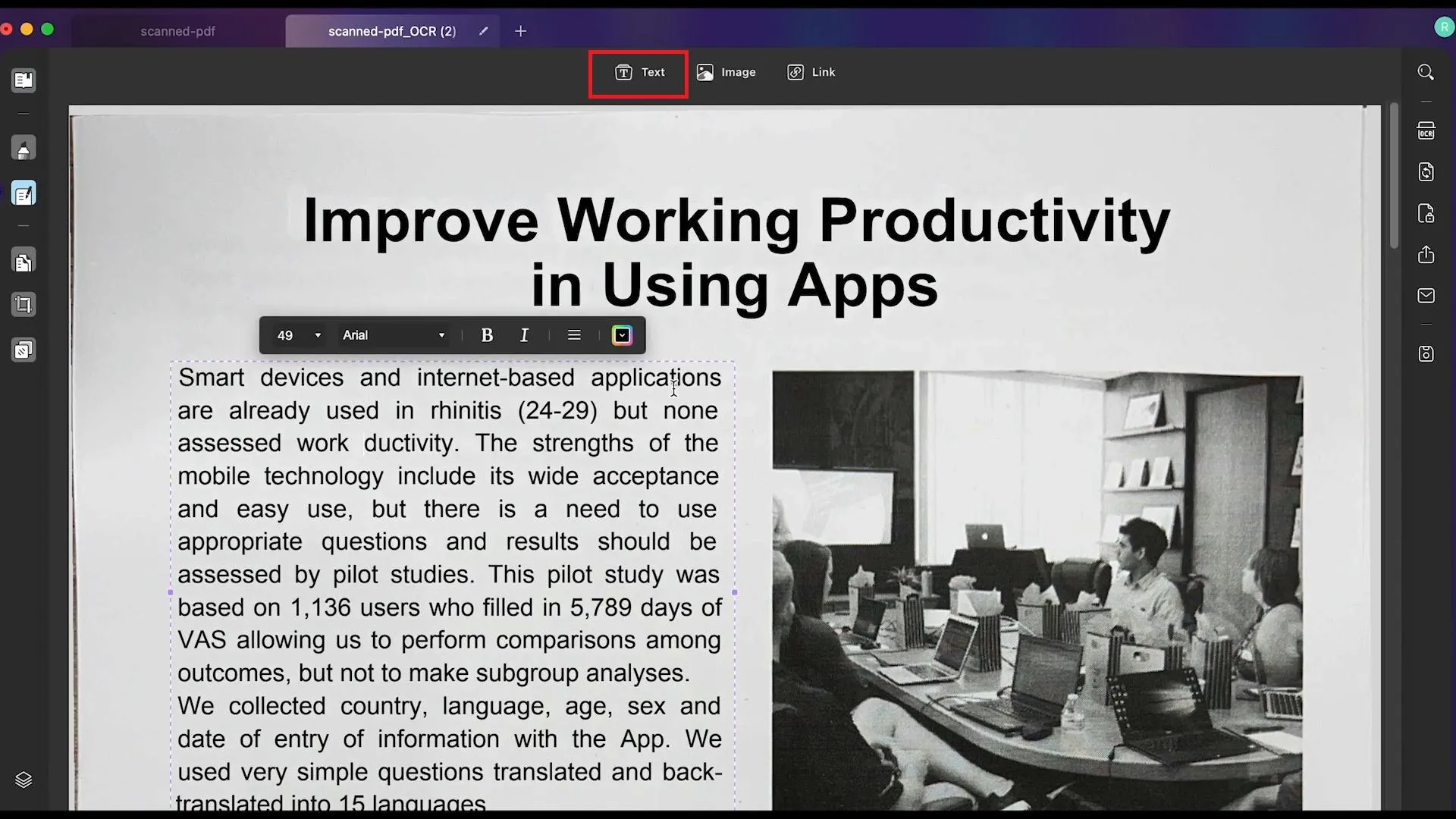Add a hyperlink with the Link button
Image resolution: width=1456 pixels, height=819 pixels.
[811, 71]
